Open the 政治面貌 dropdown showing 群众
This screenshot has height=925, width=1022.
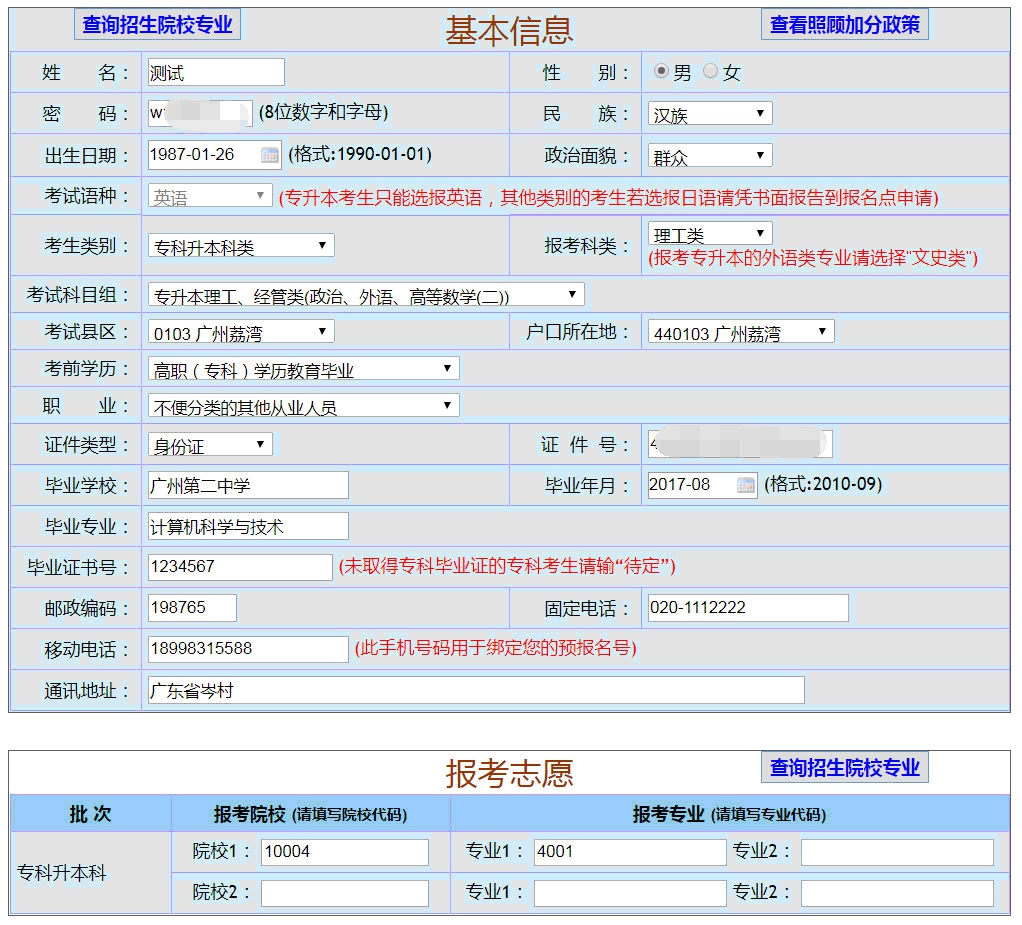coord(710,156)
